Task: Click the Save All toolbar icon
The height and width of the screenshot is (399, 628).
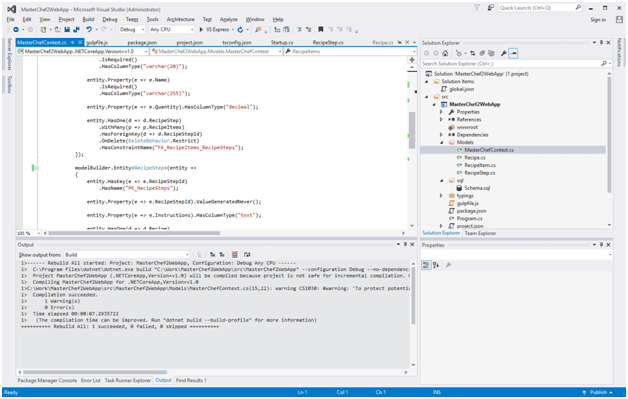Action: 76,30
